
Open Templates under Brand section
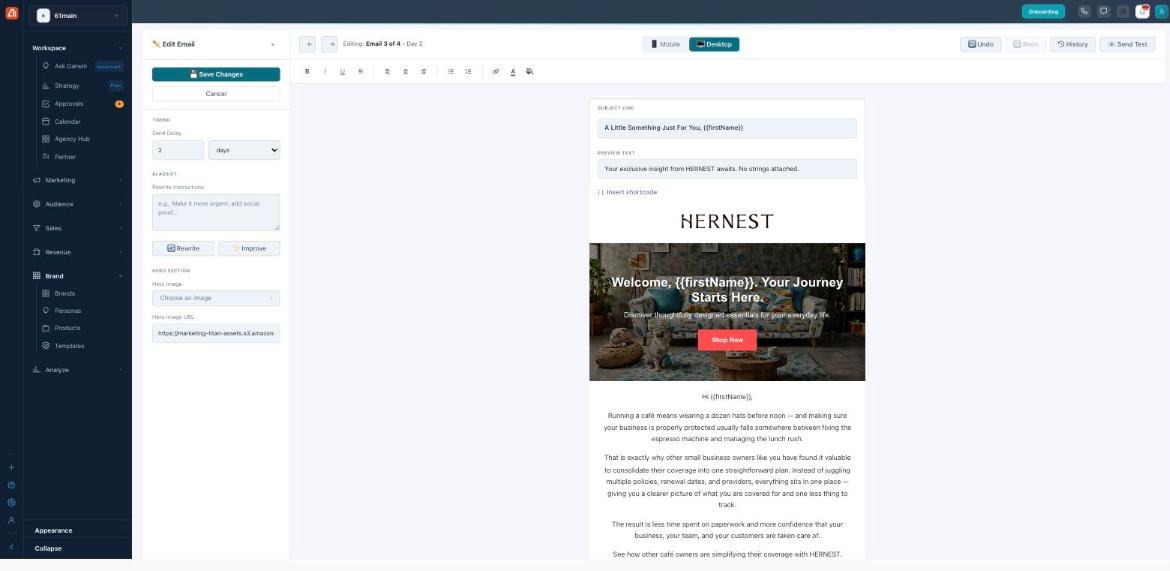[82, 346]
